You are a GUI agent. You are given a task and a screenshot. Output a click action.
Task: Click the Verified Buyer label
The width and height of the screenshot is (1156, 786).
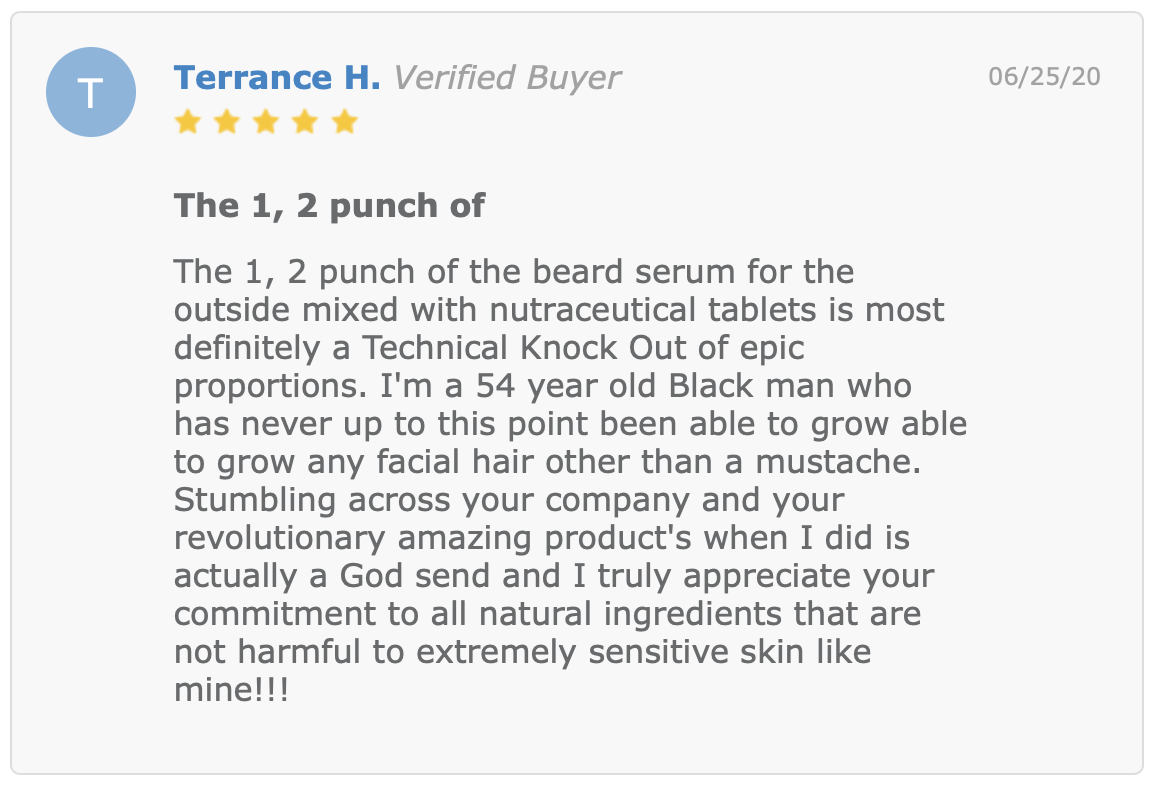pos(506,77)
